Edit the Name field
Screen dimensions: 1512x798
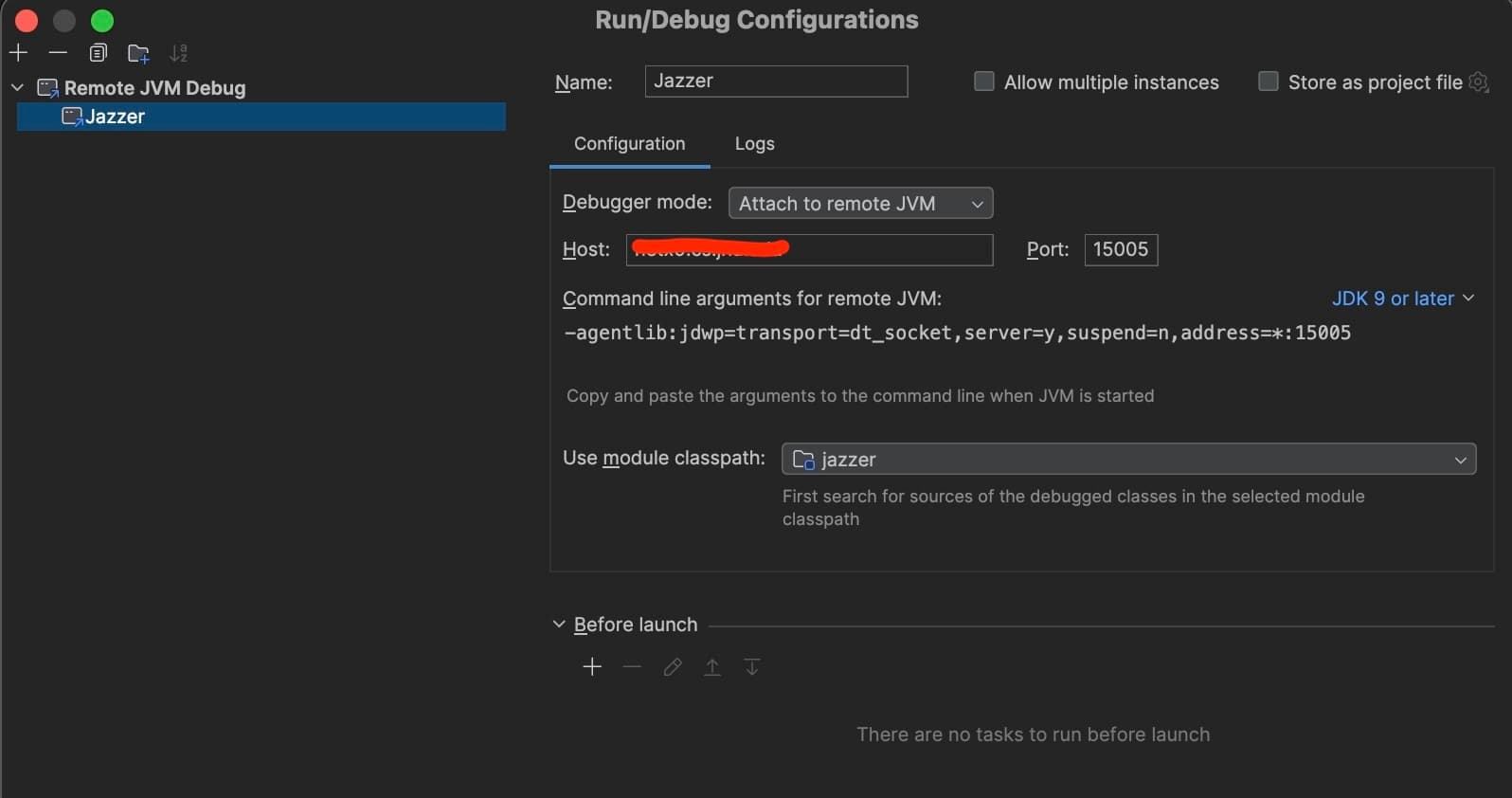[776, 82]
